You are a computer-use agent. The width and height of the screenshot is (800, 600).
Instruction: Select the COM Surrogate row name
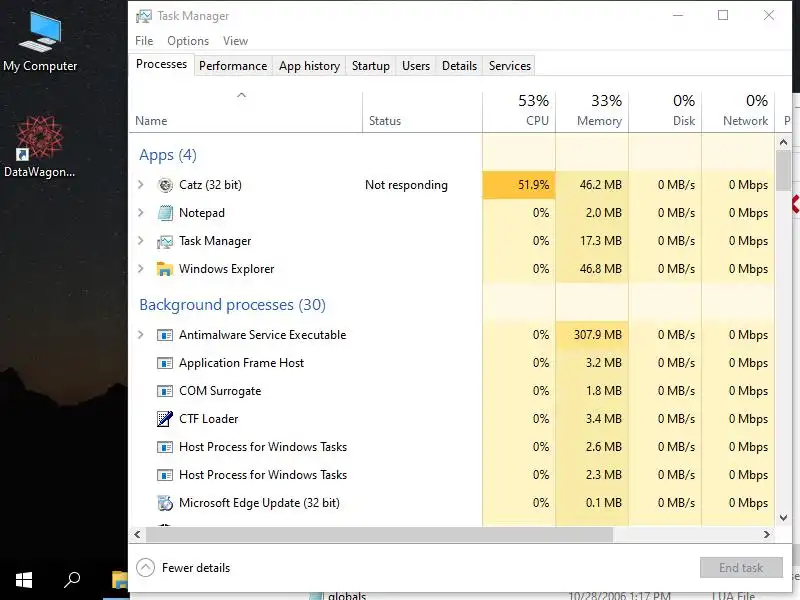[x=220, y=391]
